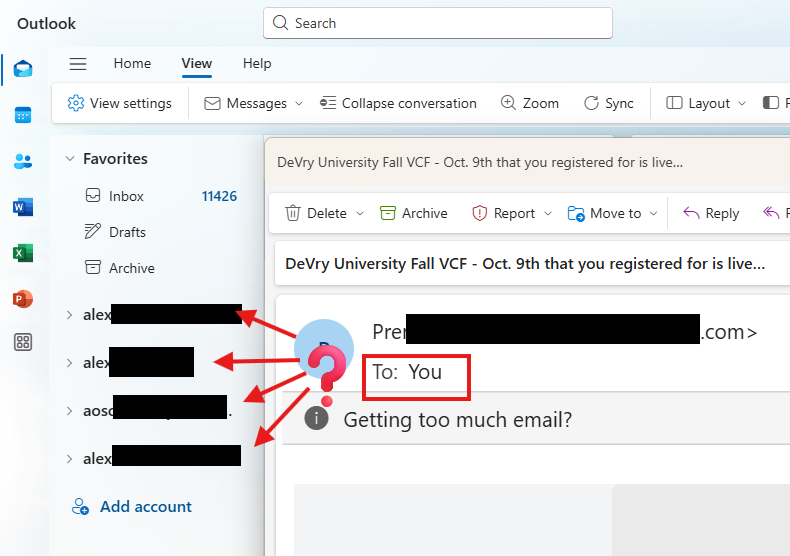Collapse the Favorites section
Viewport: 790px width, 556px height.
(x=70, y=159)
